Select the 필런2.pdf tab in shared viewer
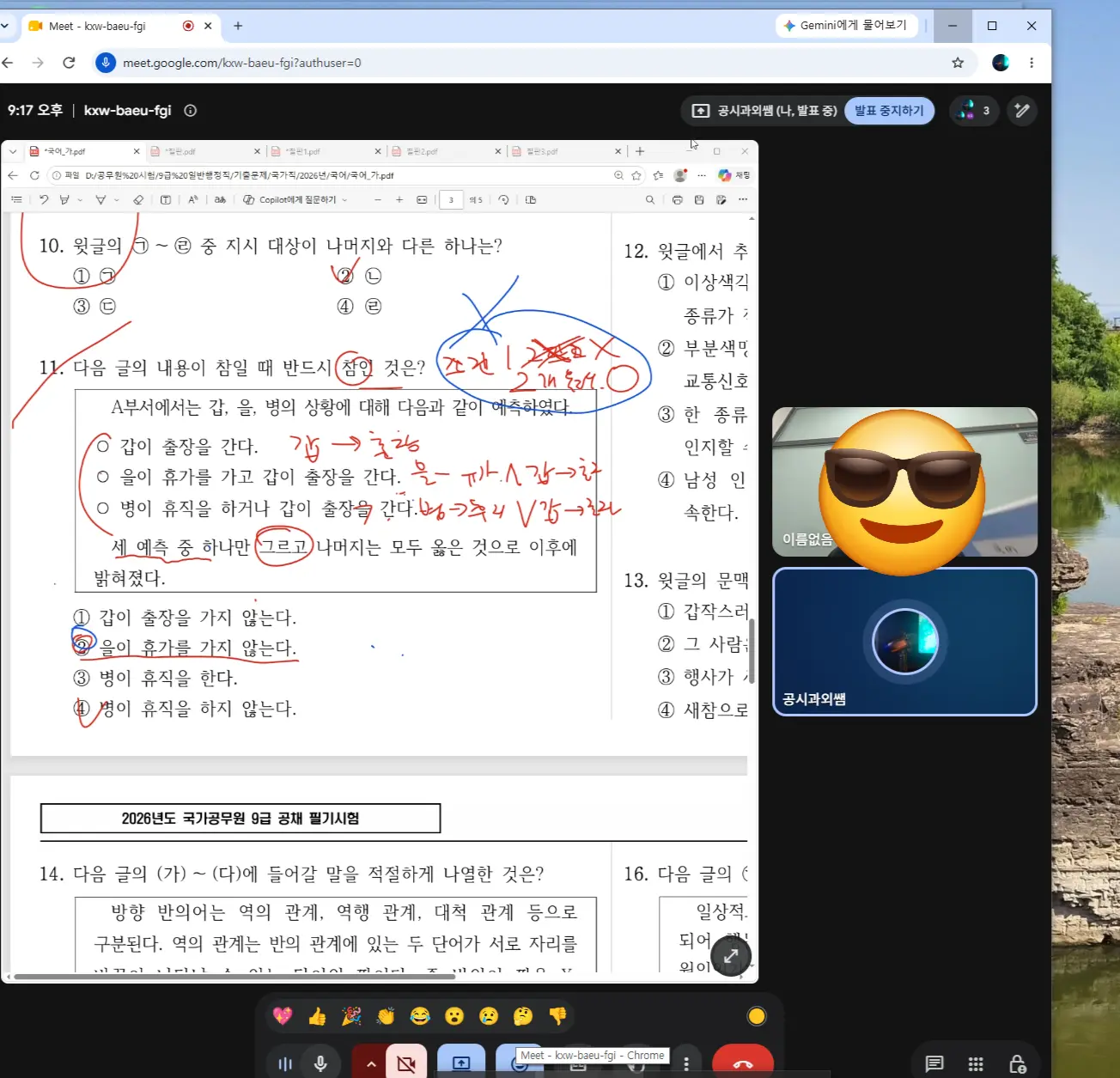This screenshot has width=1120, height=1078. click(447, 151)
